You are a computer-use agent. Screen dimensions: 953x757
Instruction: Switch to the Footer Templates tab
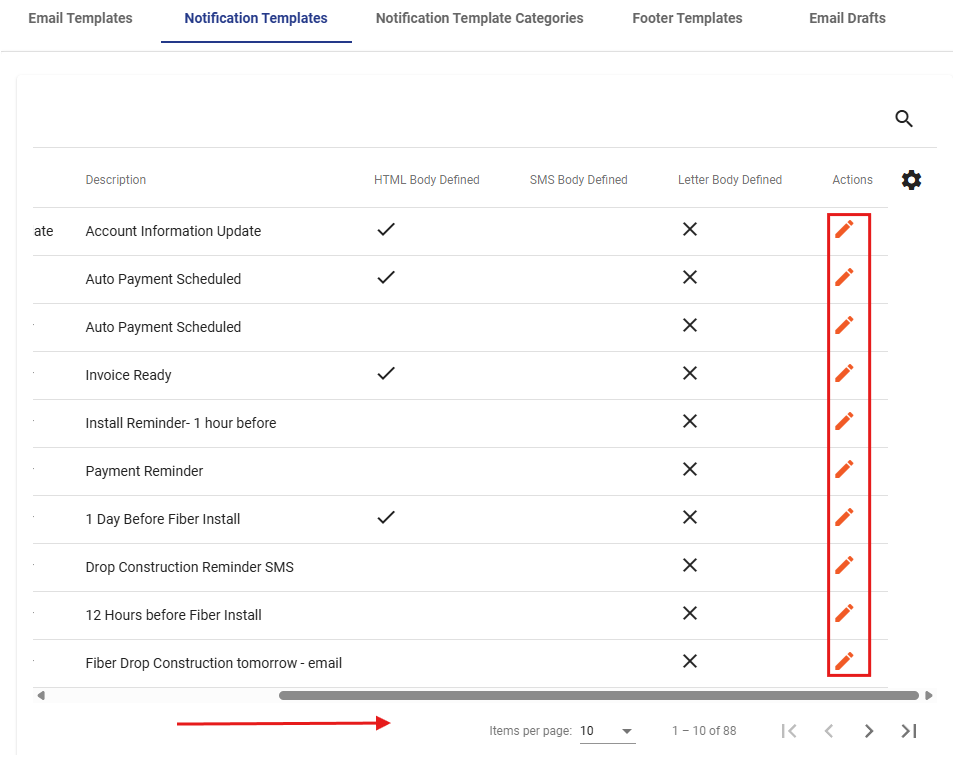pos(687,18)
